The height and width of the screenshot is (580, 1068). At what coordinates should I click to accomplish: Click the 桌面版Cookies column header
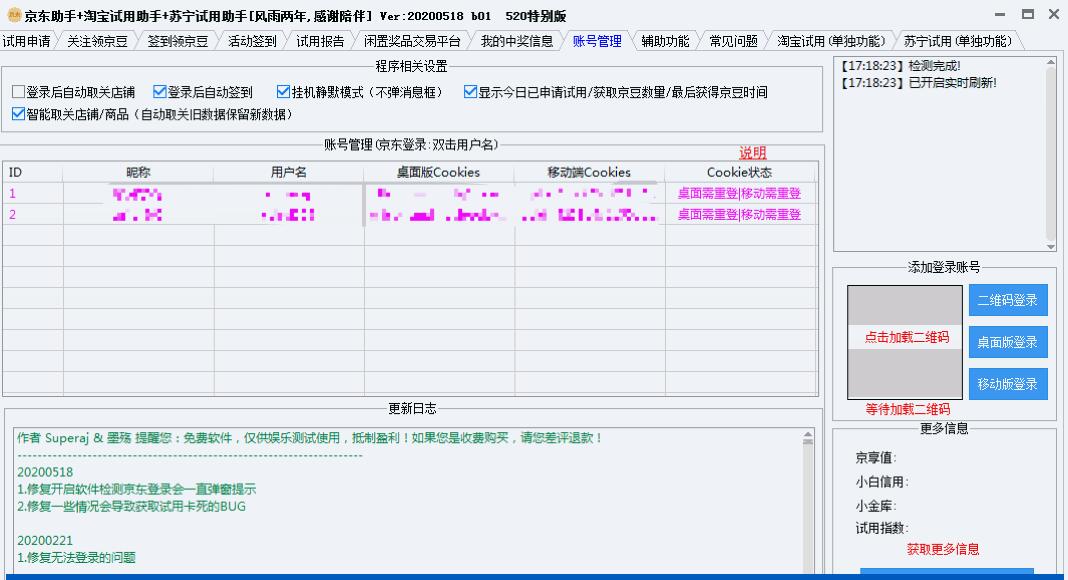(439, 172)
